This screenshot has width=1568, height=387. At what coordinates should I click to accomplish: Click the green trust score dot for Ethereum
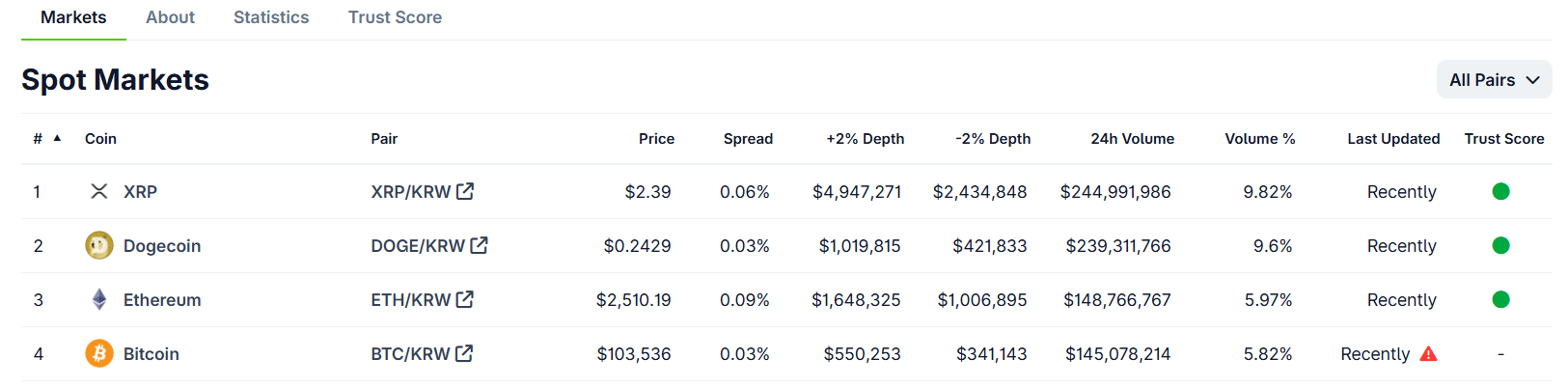click(x=1500, y=300)
